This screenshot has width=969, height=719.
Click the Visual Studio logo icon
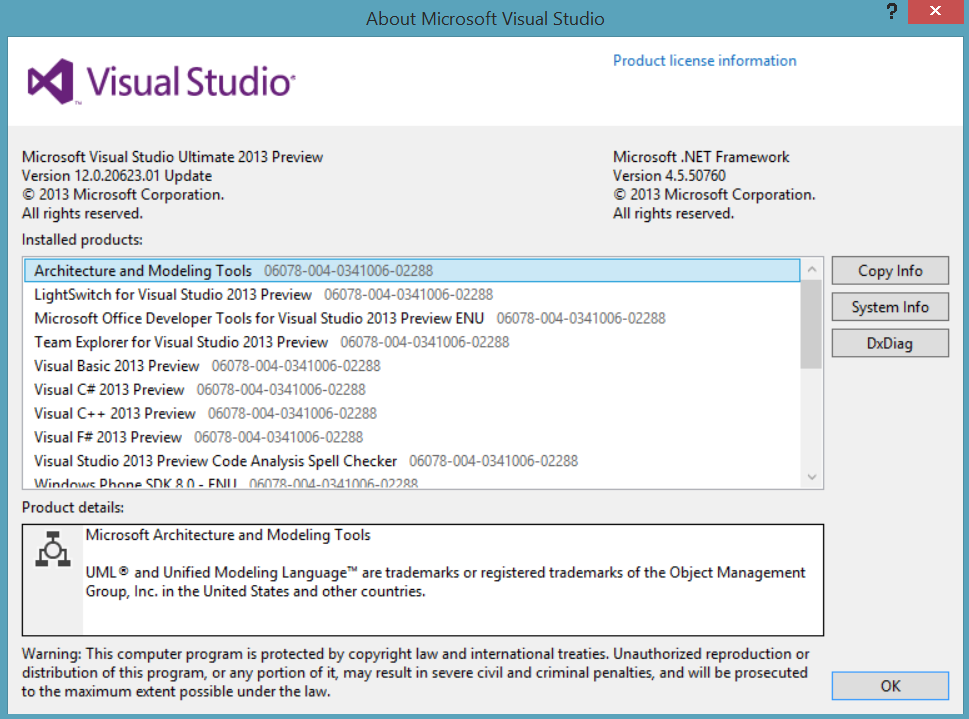point(51,82)
